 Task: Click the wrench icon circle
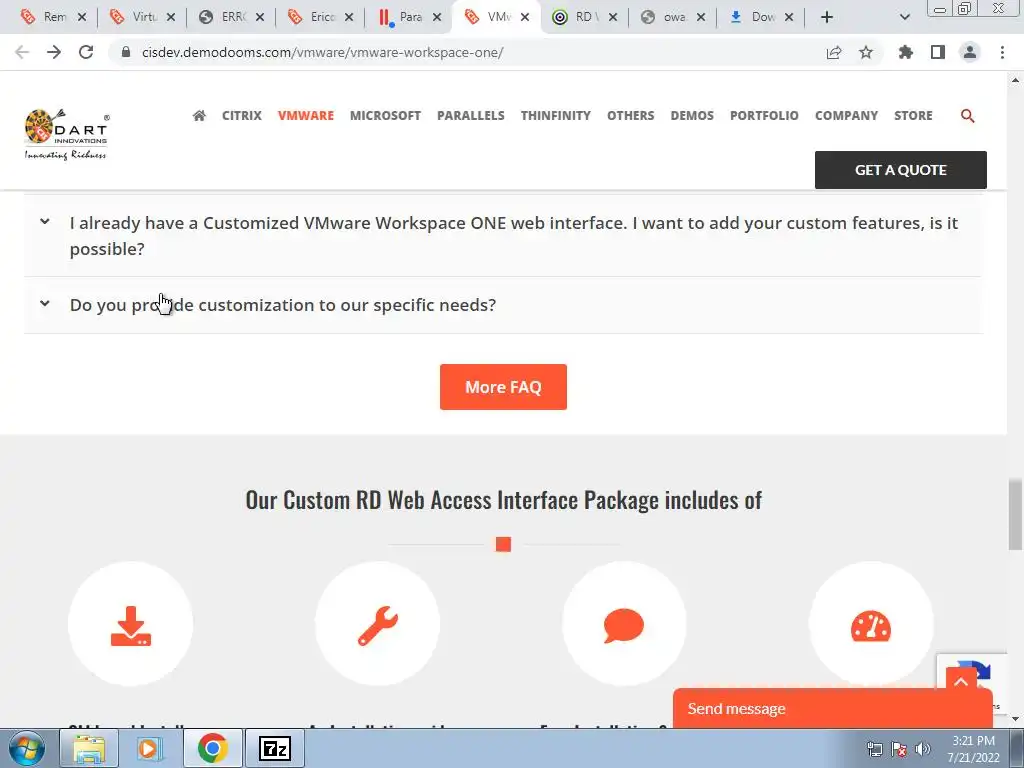click(377, 624)
